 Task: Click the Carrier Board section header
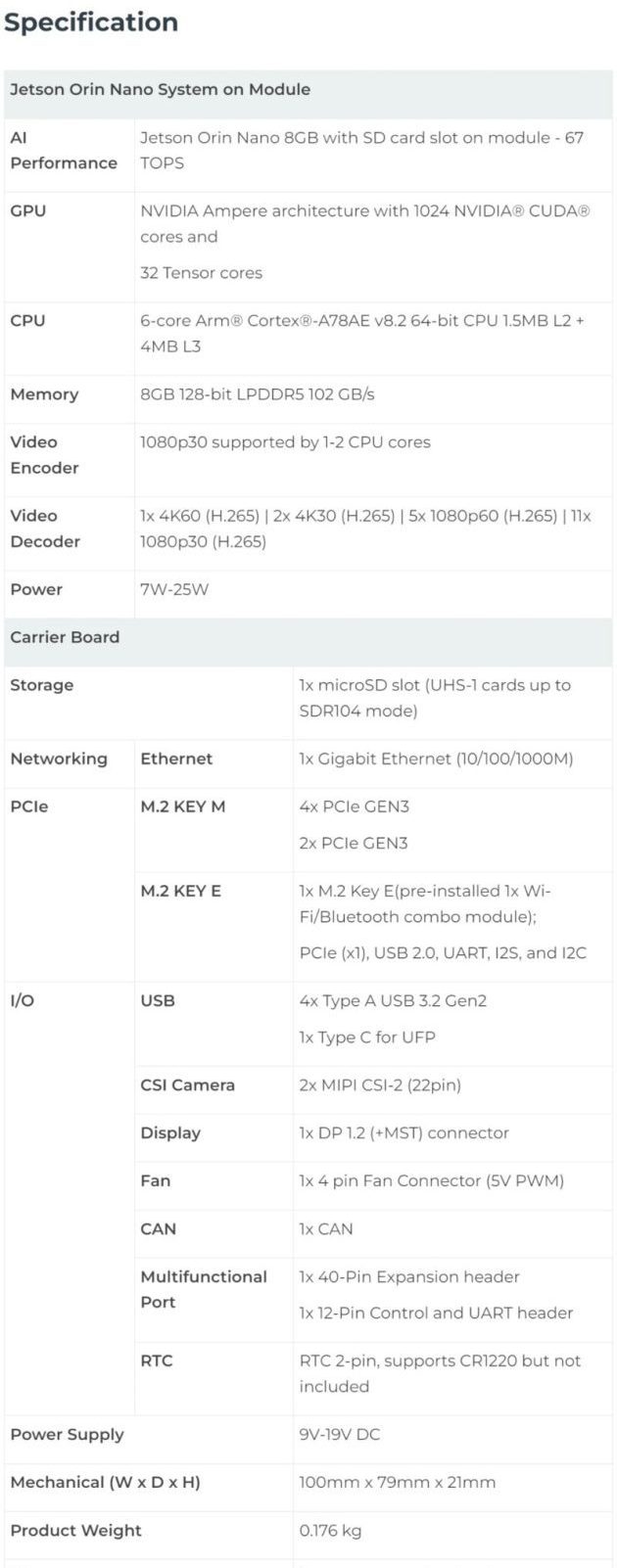pyautogui.click(x=65, y=637)
